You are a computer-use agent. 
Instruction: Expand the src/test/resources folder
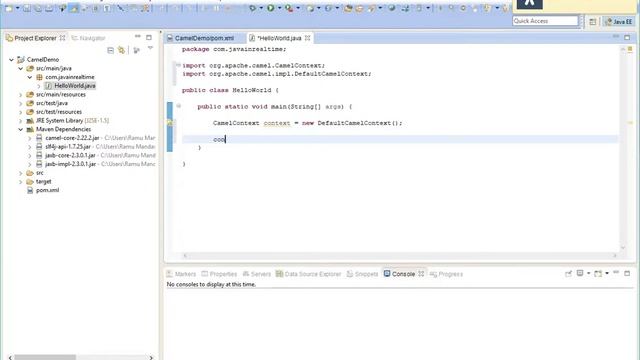click(x=20, y=112)
